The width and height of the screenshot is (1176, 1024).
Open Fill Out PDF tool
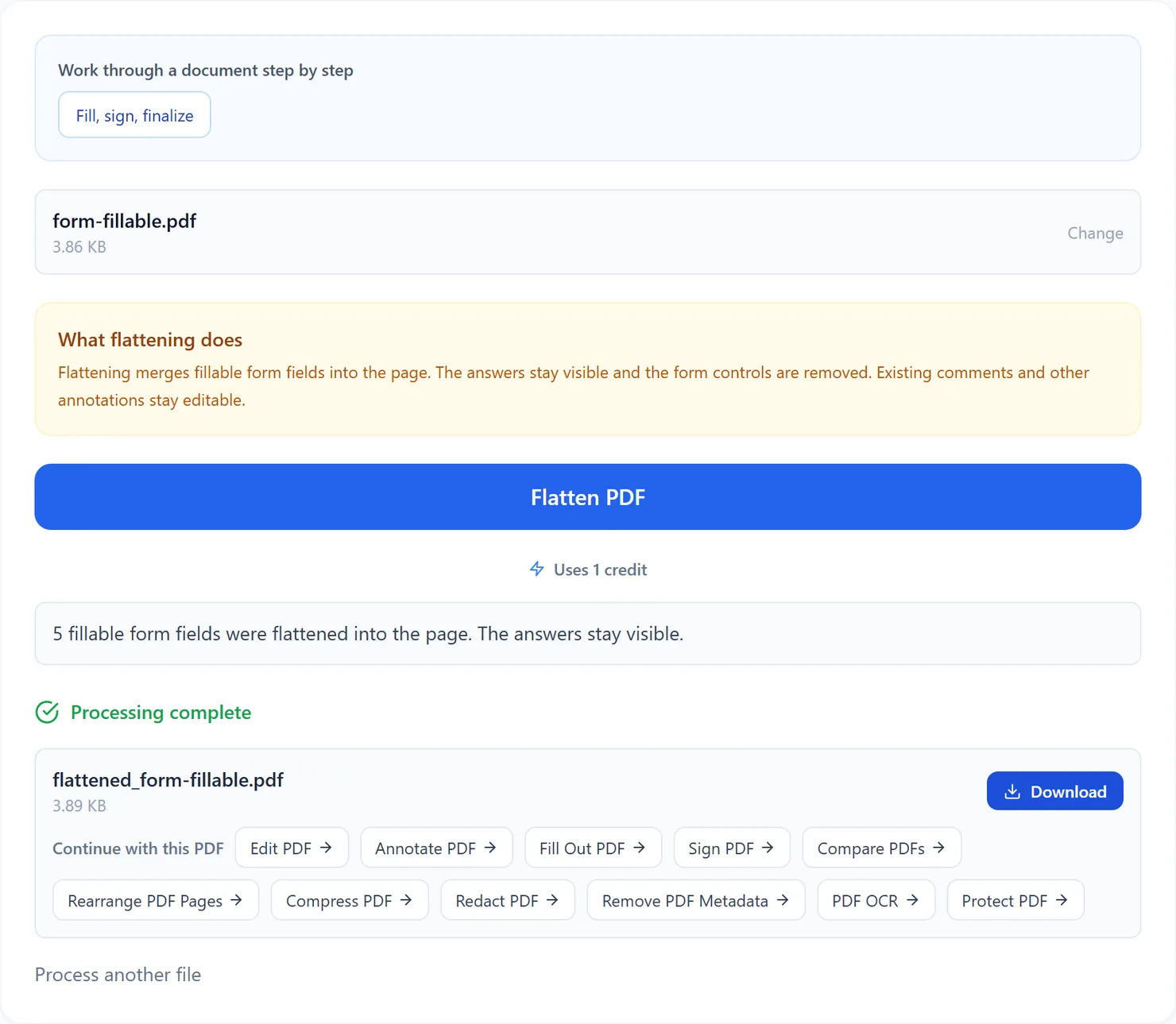593,848
